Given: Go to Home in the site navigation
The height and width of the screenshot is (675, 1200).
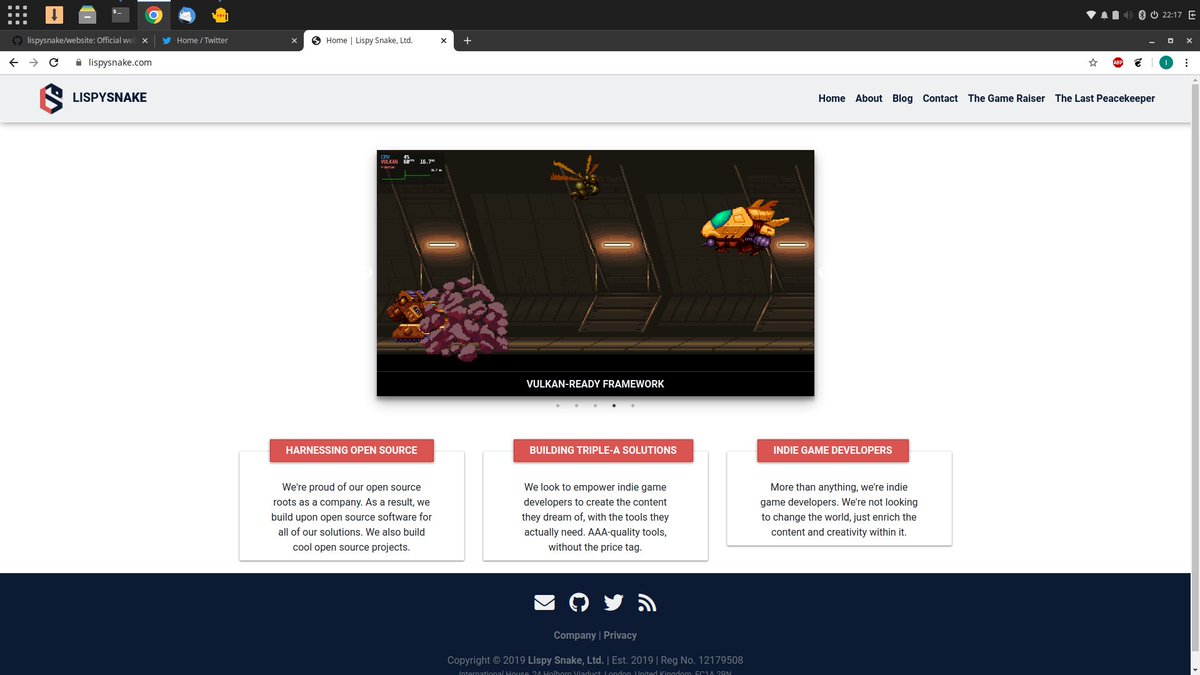Looking at the screenshot, I should coord(832,98).
